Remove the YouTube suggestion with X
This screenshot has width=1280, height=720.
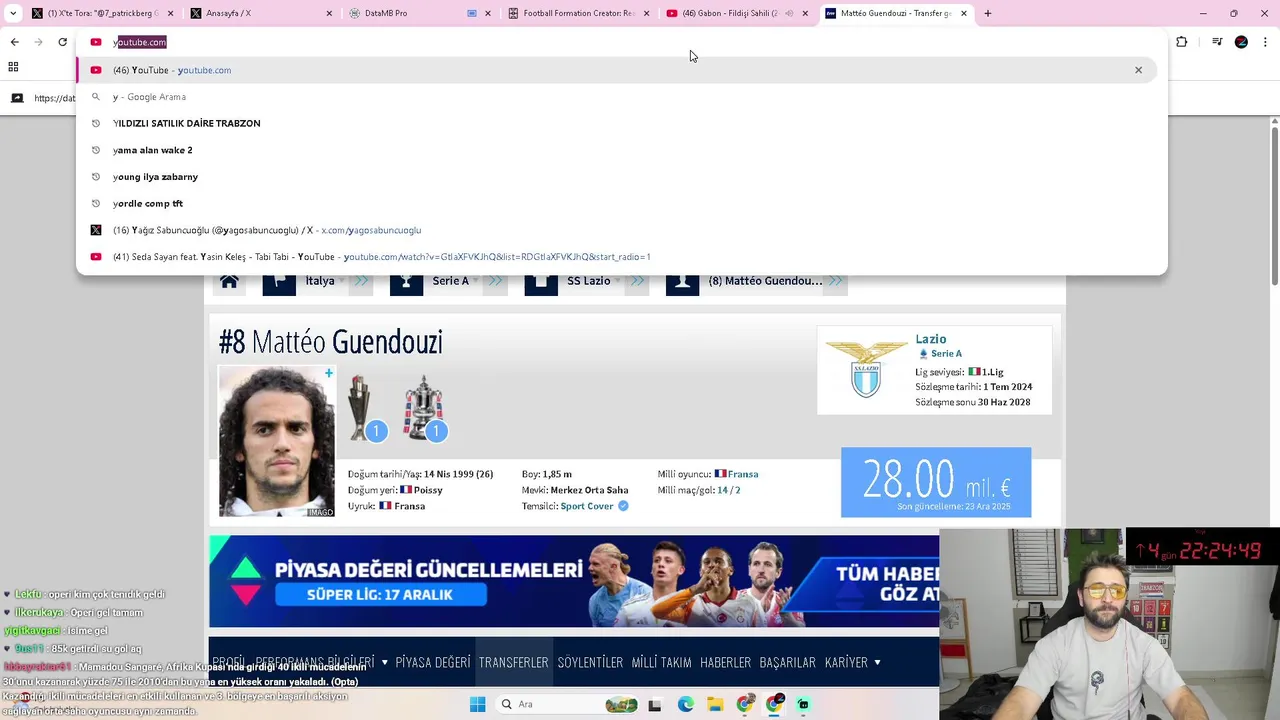click(x=1138, y=70)
